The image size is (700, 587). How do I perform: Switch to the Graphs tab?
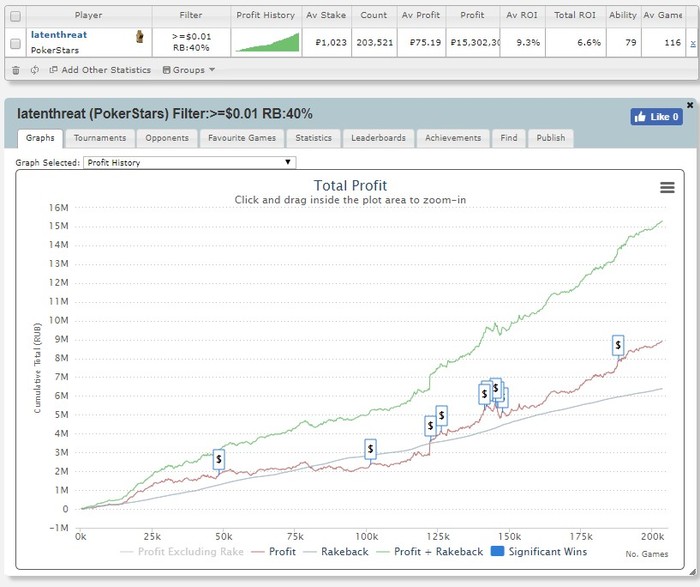coord(40,138)
